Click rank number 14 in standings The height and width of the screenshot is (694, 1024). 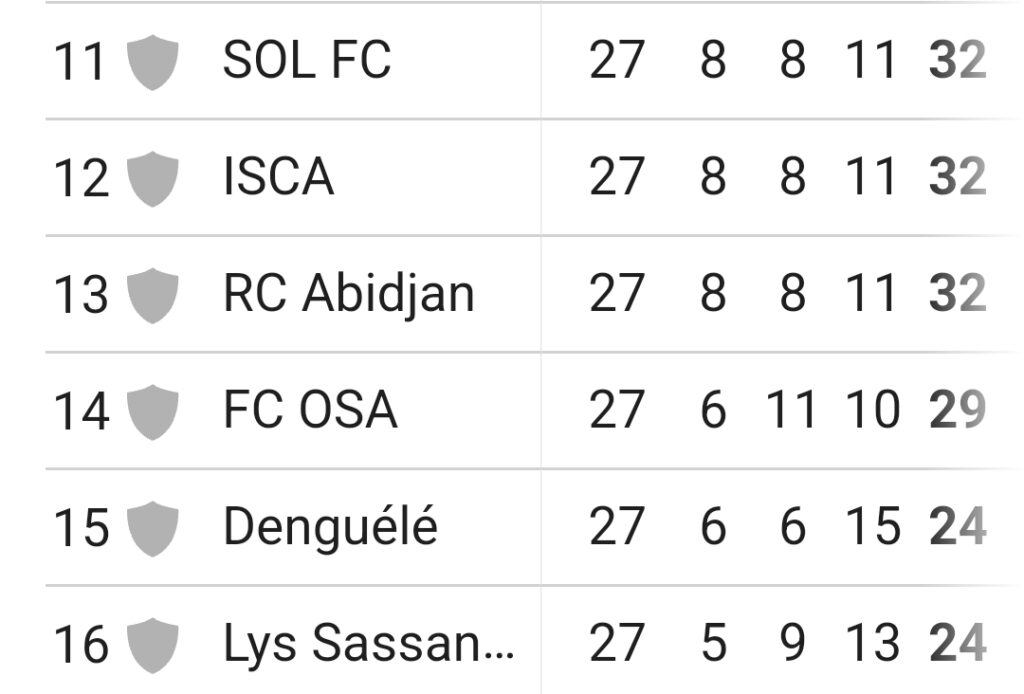point(81,412)
